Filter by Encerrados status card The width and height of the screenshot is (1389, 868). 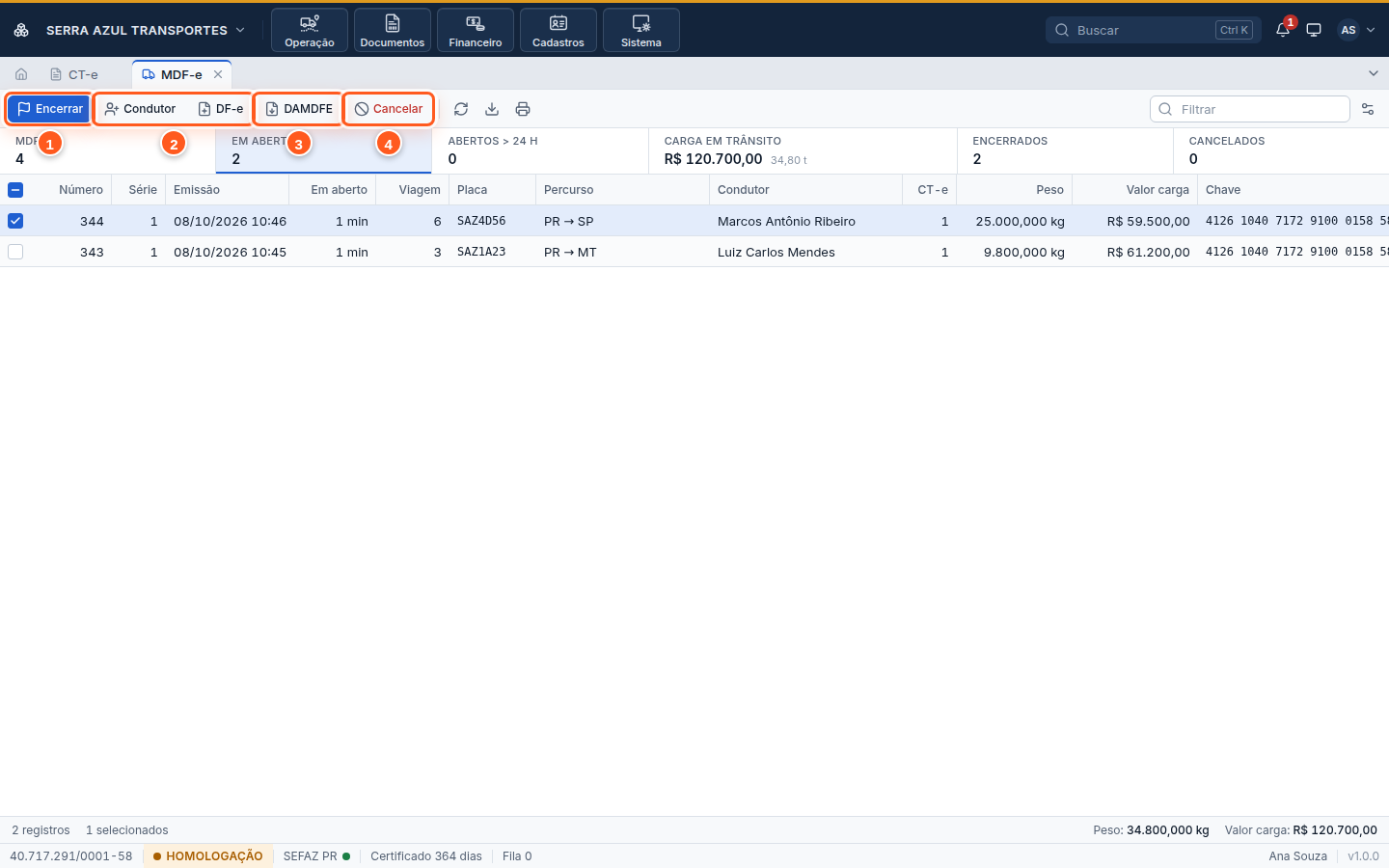(1065, 150)
